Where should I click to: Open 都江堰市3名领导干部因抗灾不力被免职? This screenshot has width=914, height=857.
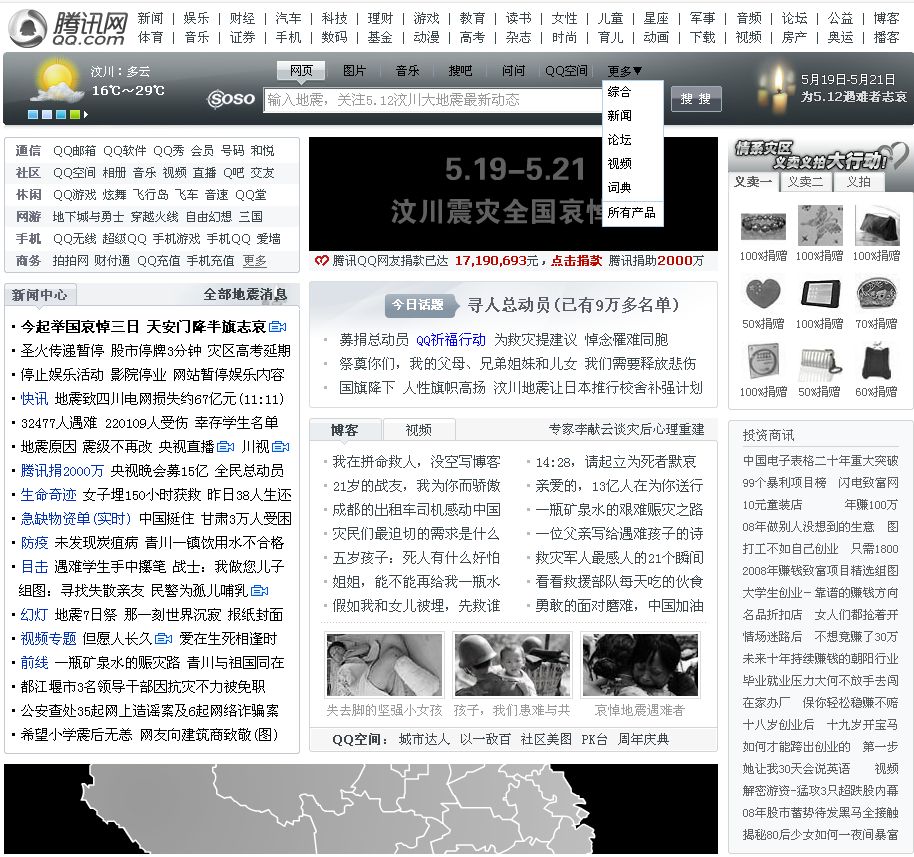[x=143, y=687]
